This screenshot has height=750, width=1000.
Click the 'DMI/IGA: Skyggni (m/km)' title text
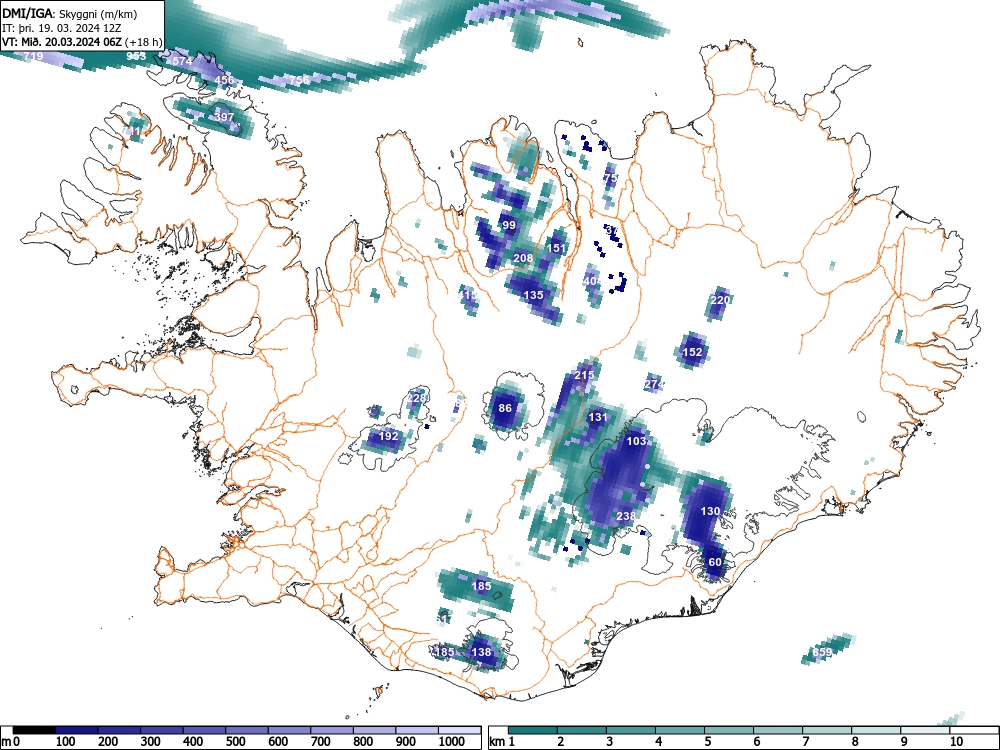click(69, 13)
